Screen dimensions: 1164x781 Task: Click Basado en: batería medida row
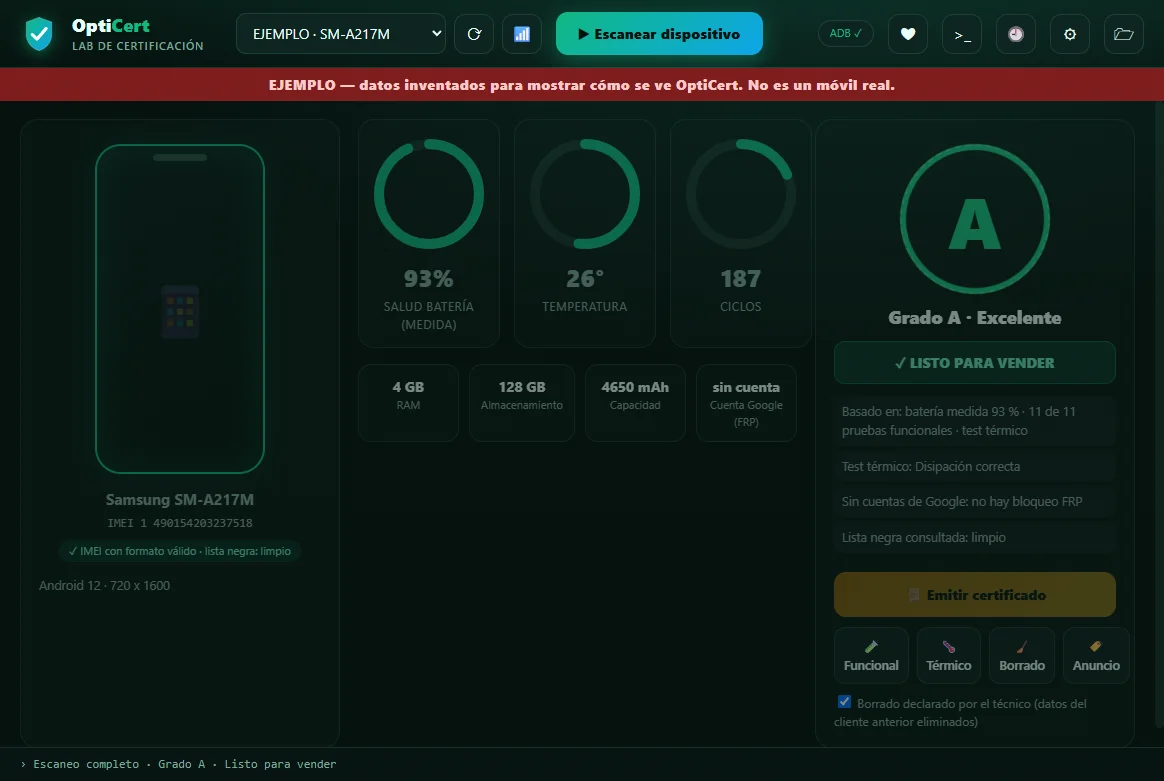point(975,421)
